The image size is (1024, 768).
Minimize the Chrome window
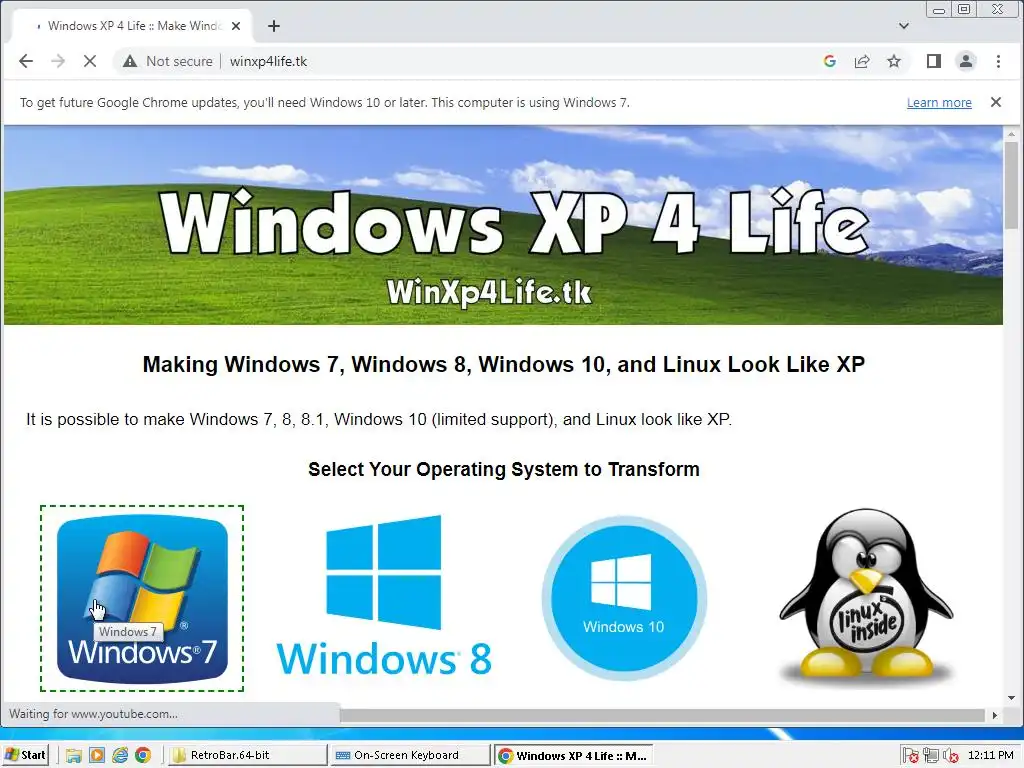[938, 10]
